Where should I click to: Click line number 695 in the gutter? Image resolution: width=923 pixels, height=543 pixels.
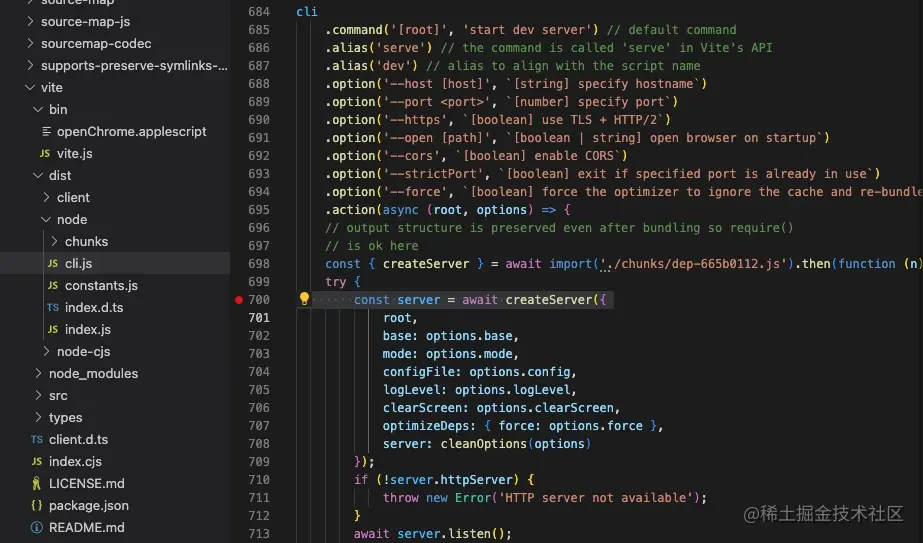point(259,210)
